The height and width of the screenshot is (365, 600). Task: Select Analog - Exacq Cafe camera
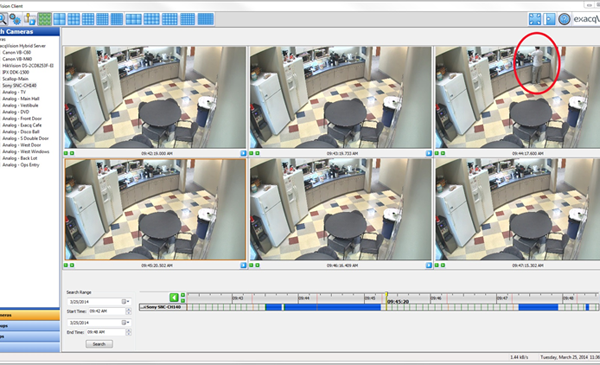pyautogui.click(x=22, y=125)
